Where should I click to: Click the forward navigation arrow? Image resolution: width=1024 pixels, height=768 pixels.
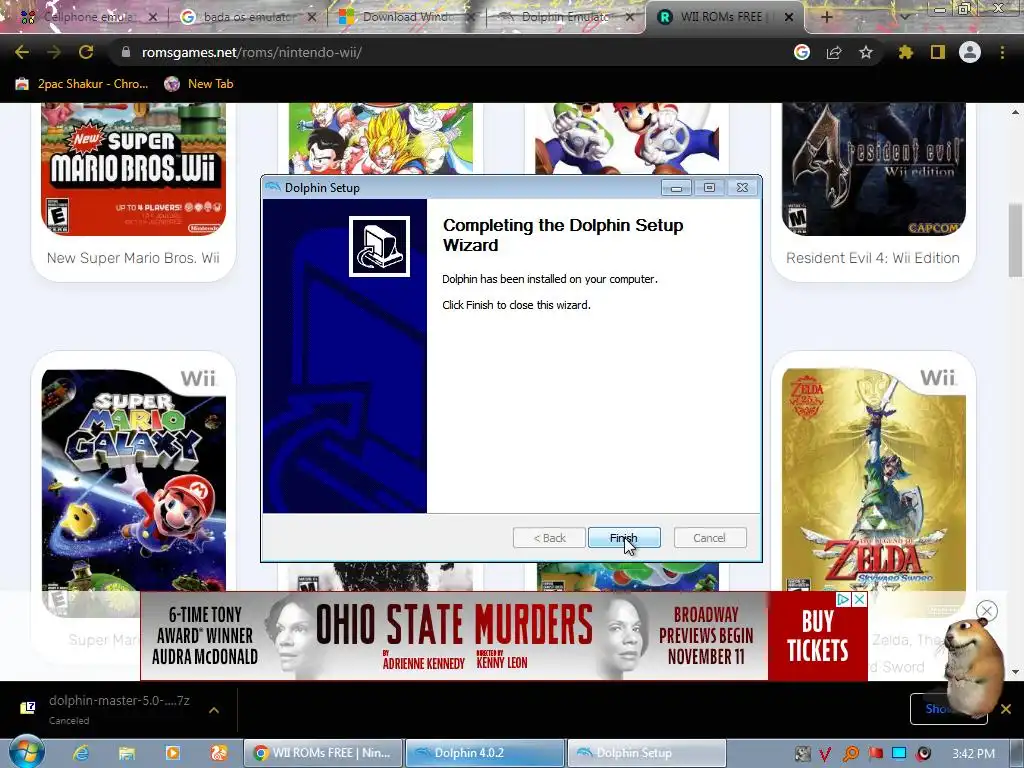click(54, 52)
